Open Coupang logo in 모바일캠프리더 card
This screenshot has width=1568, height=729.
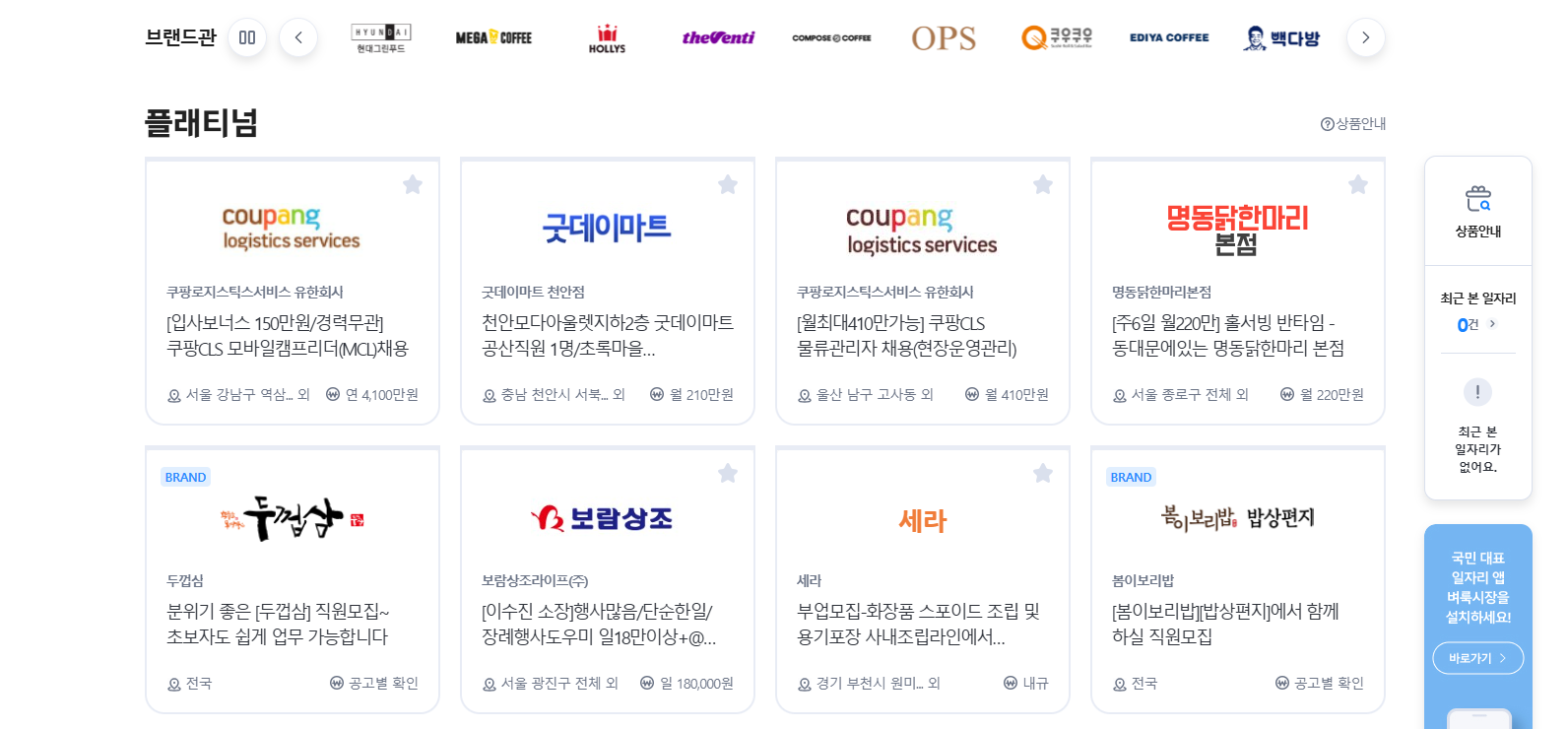(292, 229)
